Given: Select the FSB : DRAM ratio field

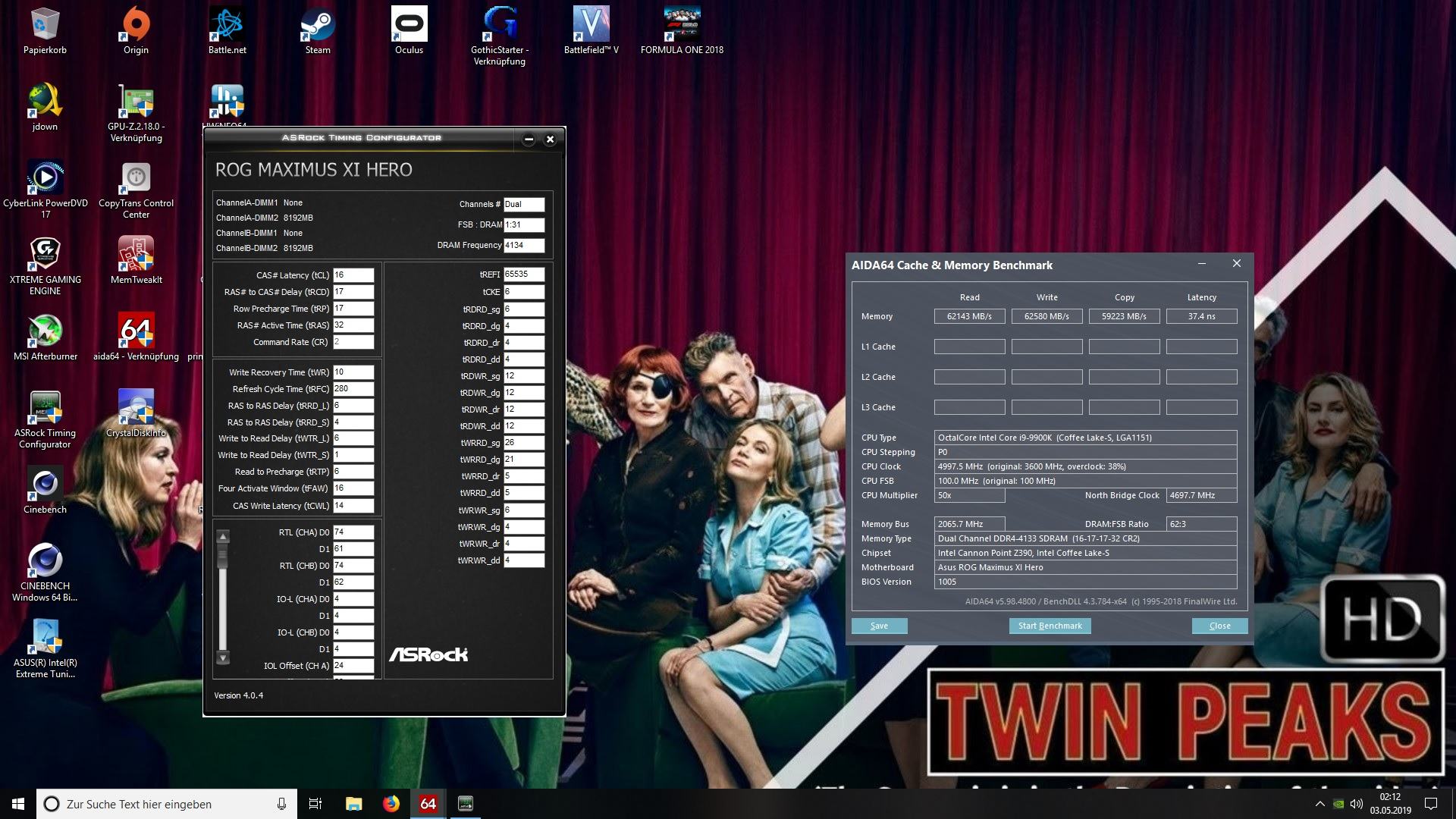Looking at the screenshot, I should [524, 225].
